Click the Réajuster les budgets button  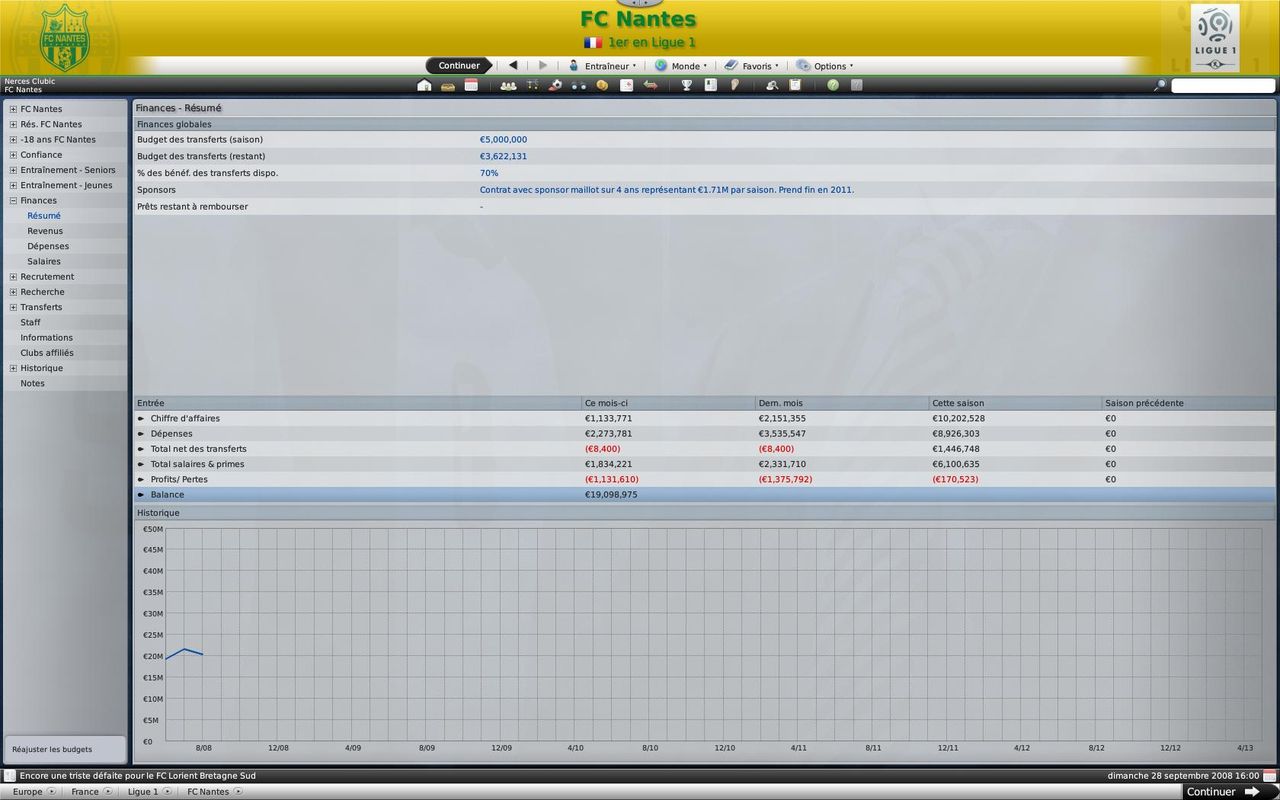[52, 749]
